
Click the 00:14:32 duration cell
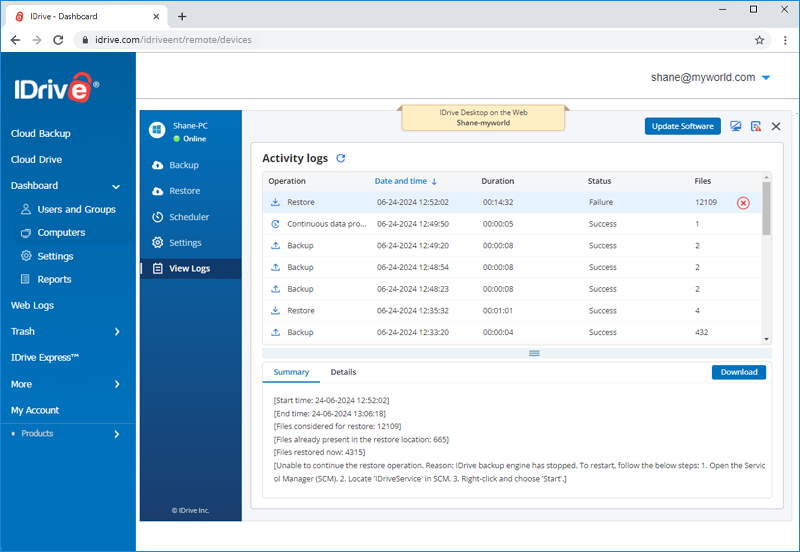pos(498,202)
